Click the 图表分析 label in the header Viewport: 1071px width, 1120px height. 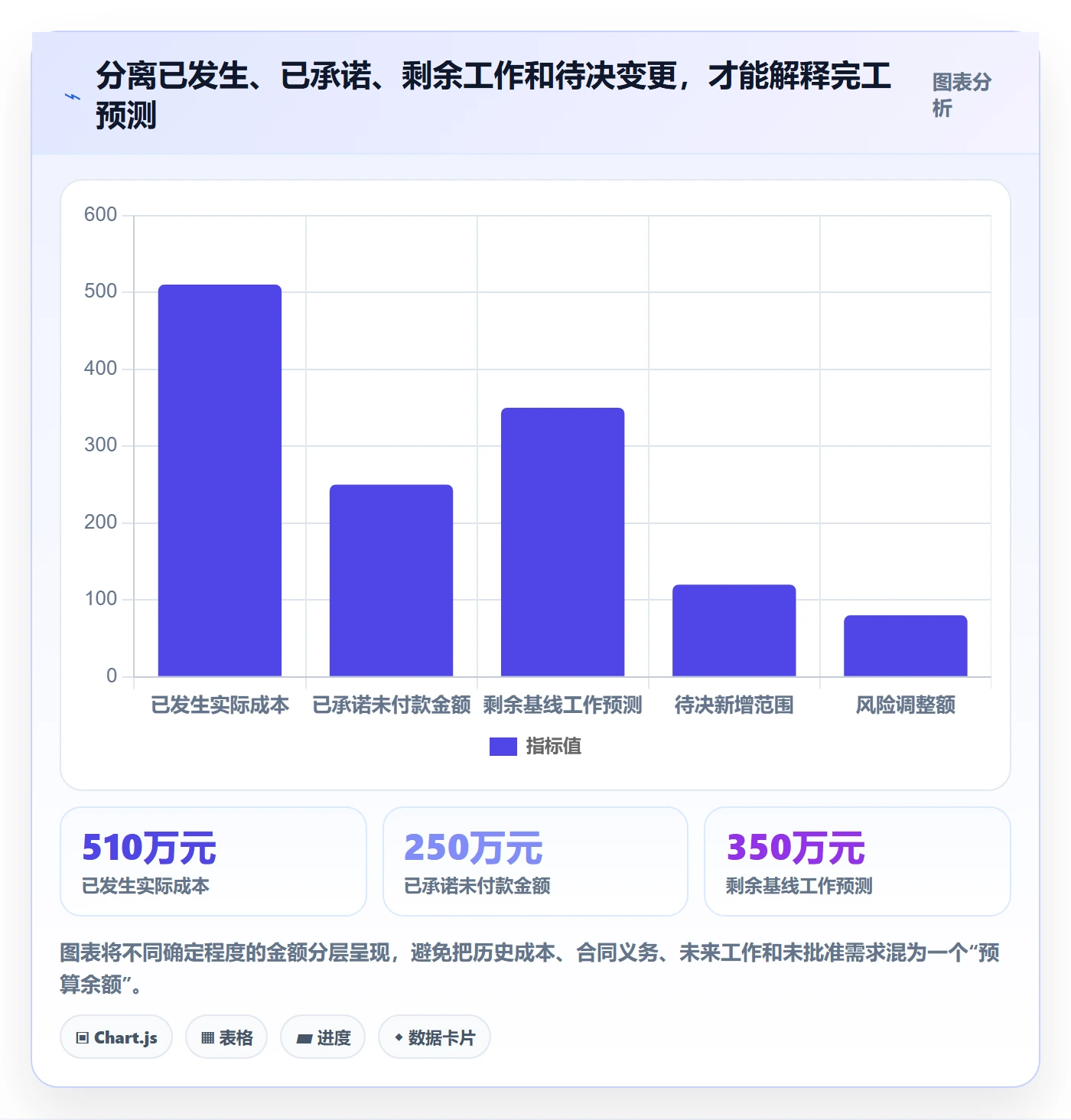pos(962,95)
